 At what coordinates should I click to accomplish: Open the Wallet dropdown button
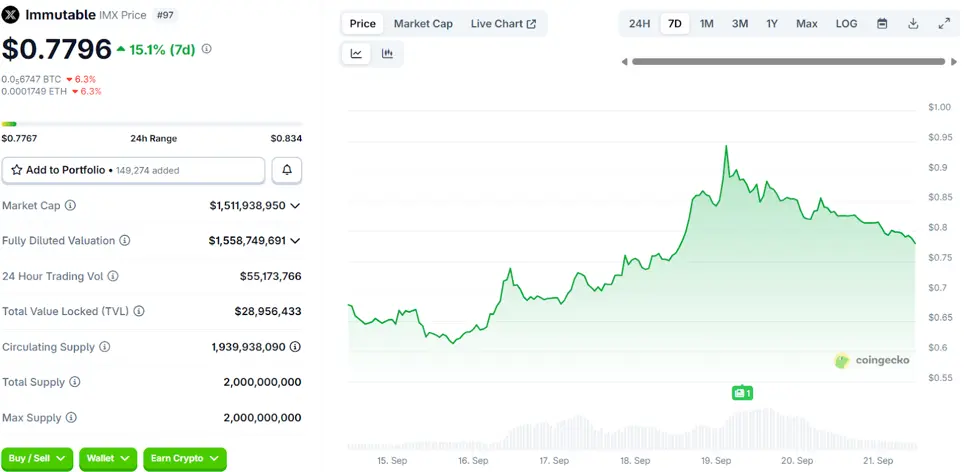[x=107, y=458]
